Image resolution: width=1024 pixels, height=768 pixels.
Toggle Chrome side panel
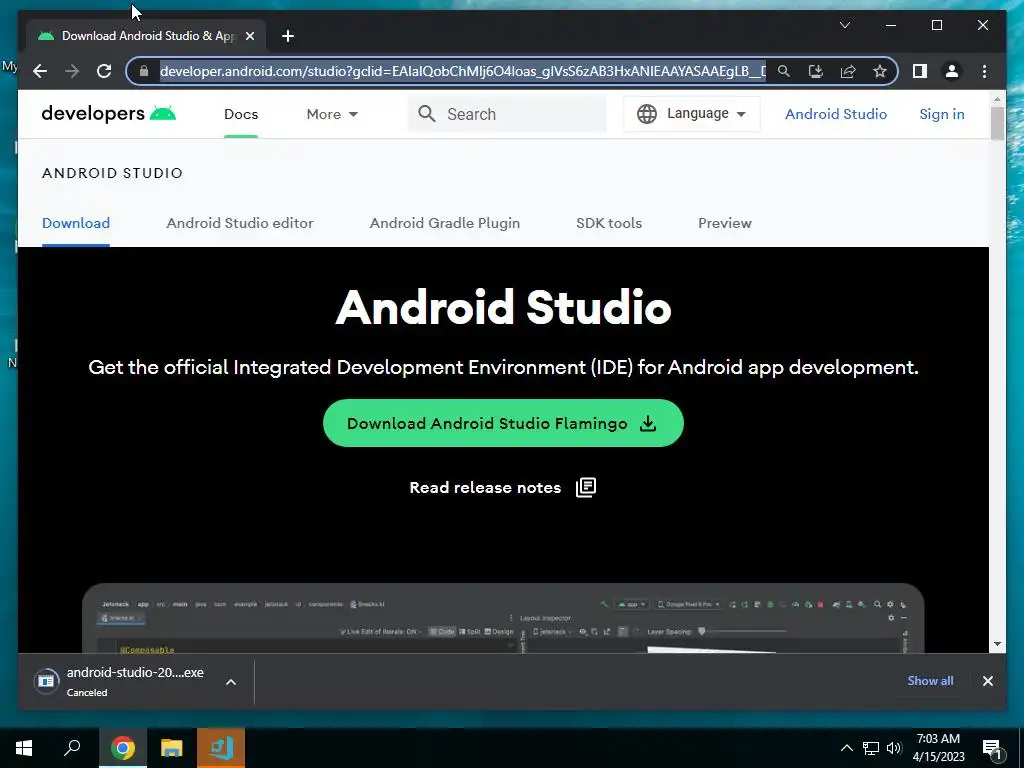pyautogui.click(x=920, y=71)
